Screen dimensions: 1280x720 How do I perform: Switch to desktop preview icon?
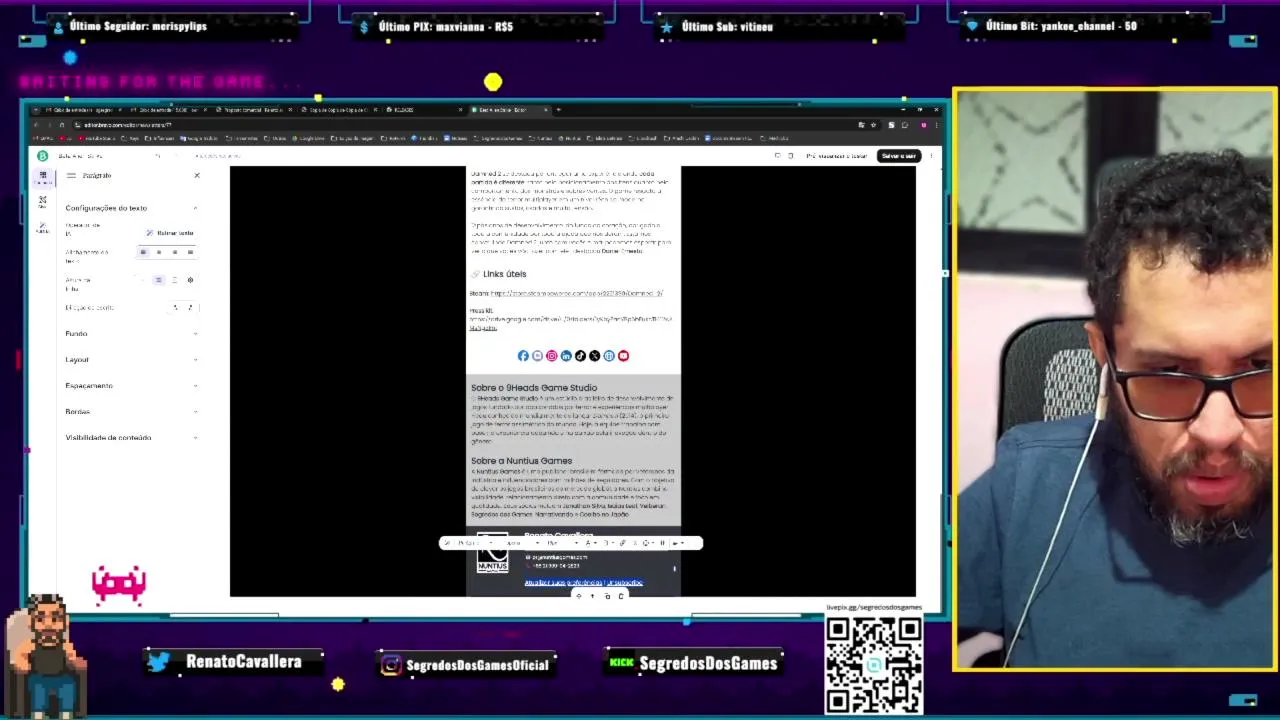coord(777,156)
